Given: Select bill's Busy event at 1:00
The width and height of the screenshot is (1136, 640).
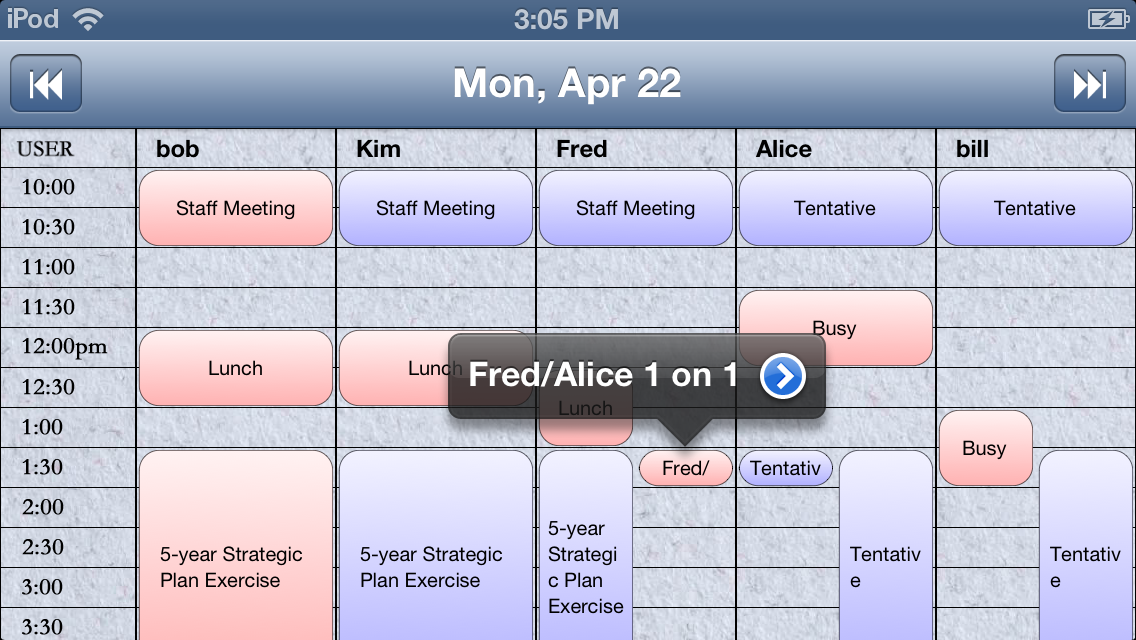Looking at the screenshot, I should point(985,448).
